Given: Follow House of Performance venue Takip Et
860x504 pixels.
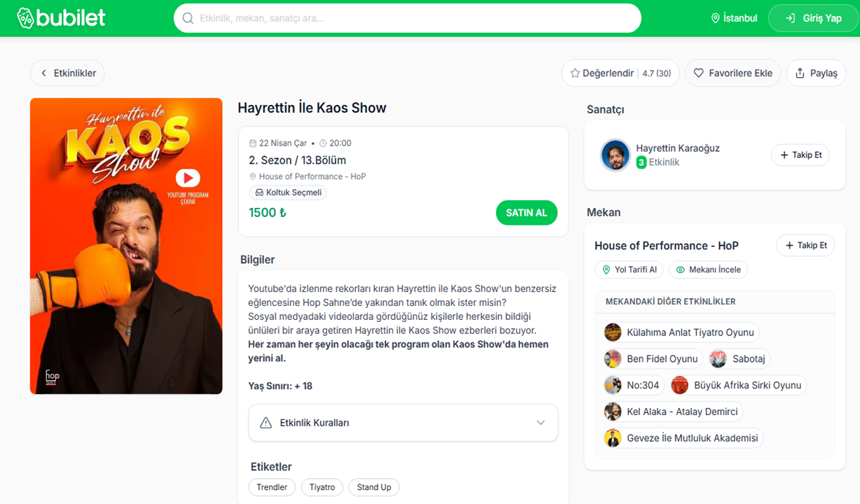Looking at the screenshot, I should point(806,245).
